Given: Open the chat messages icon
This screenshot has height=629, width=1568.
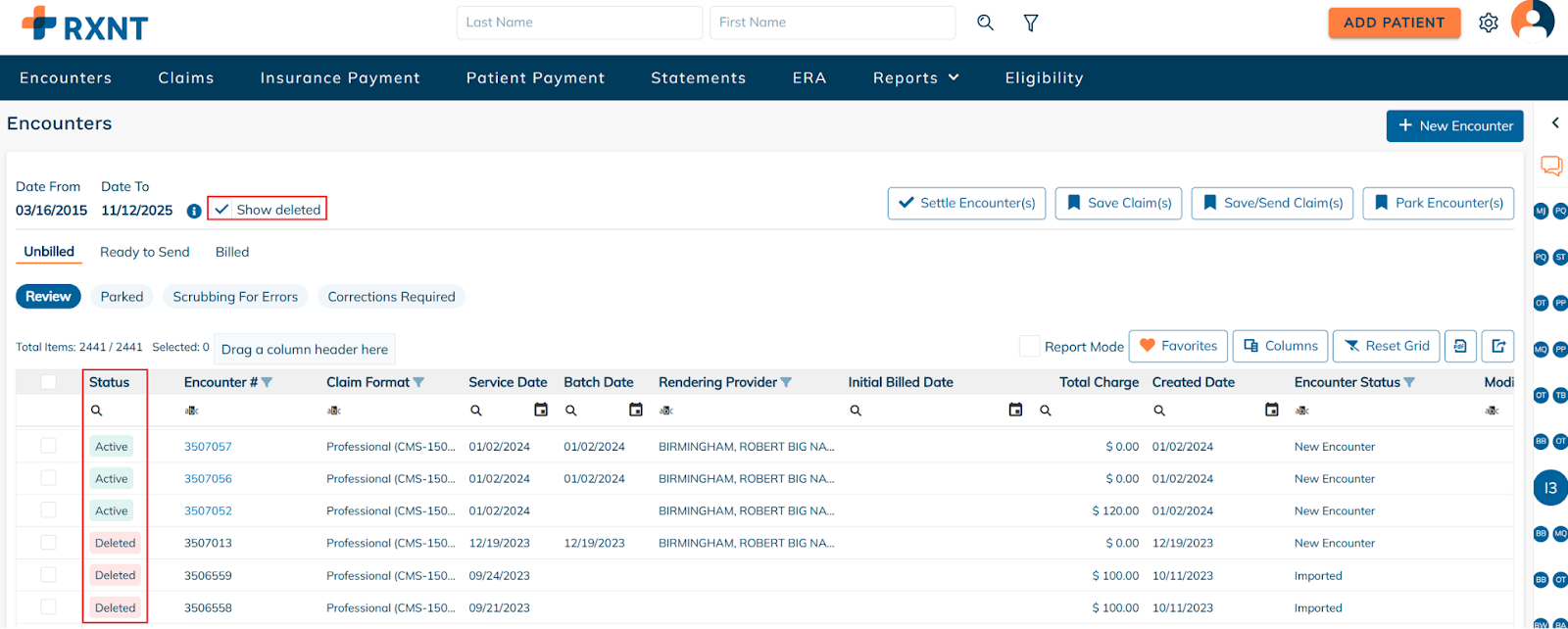Looking at the screenshot, I should 1550,166.
